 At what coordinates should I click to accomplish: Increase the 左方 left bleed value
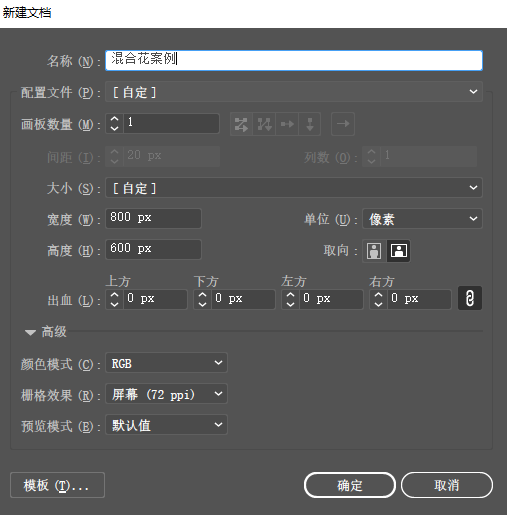click(x=290, y=295)
